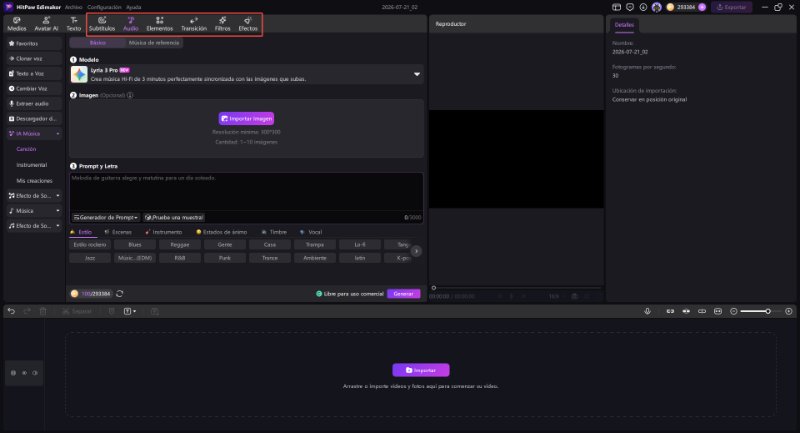Select Favoritos in the sidebar
This screenshot has height=433, width=800.
click(34, 44)
